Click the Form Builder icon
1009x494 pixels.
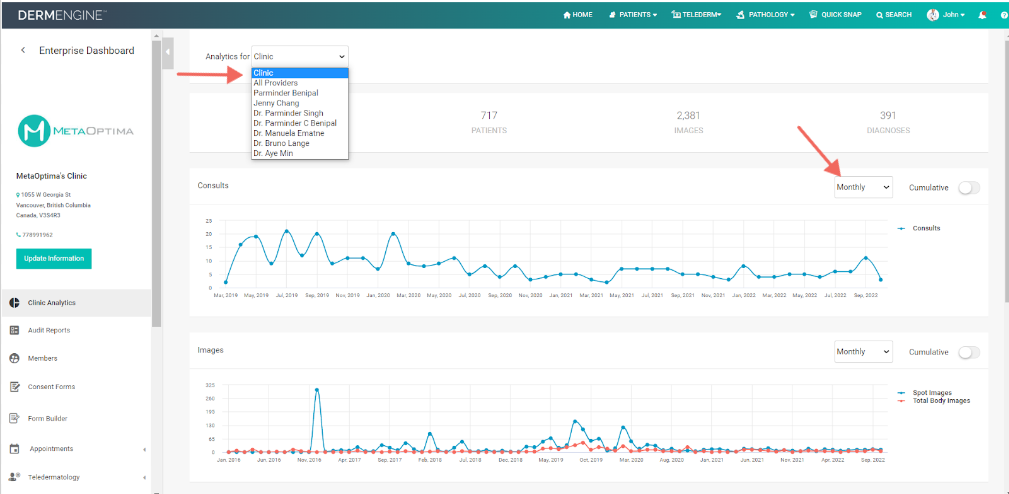click(x=14, y=418)
